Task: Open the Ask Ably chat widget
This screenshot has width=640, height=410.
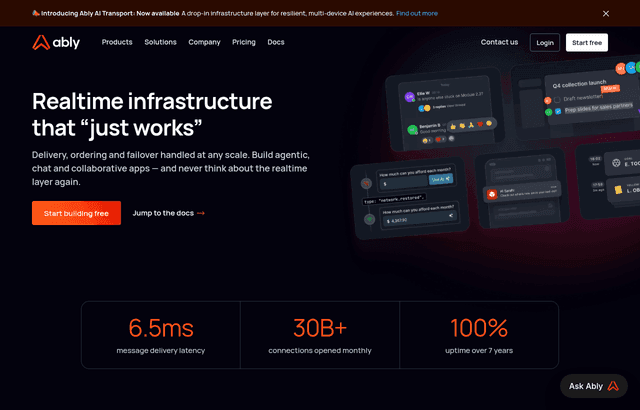Action: 593,386
